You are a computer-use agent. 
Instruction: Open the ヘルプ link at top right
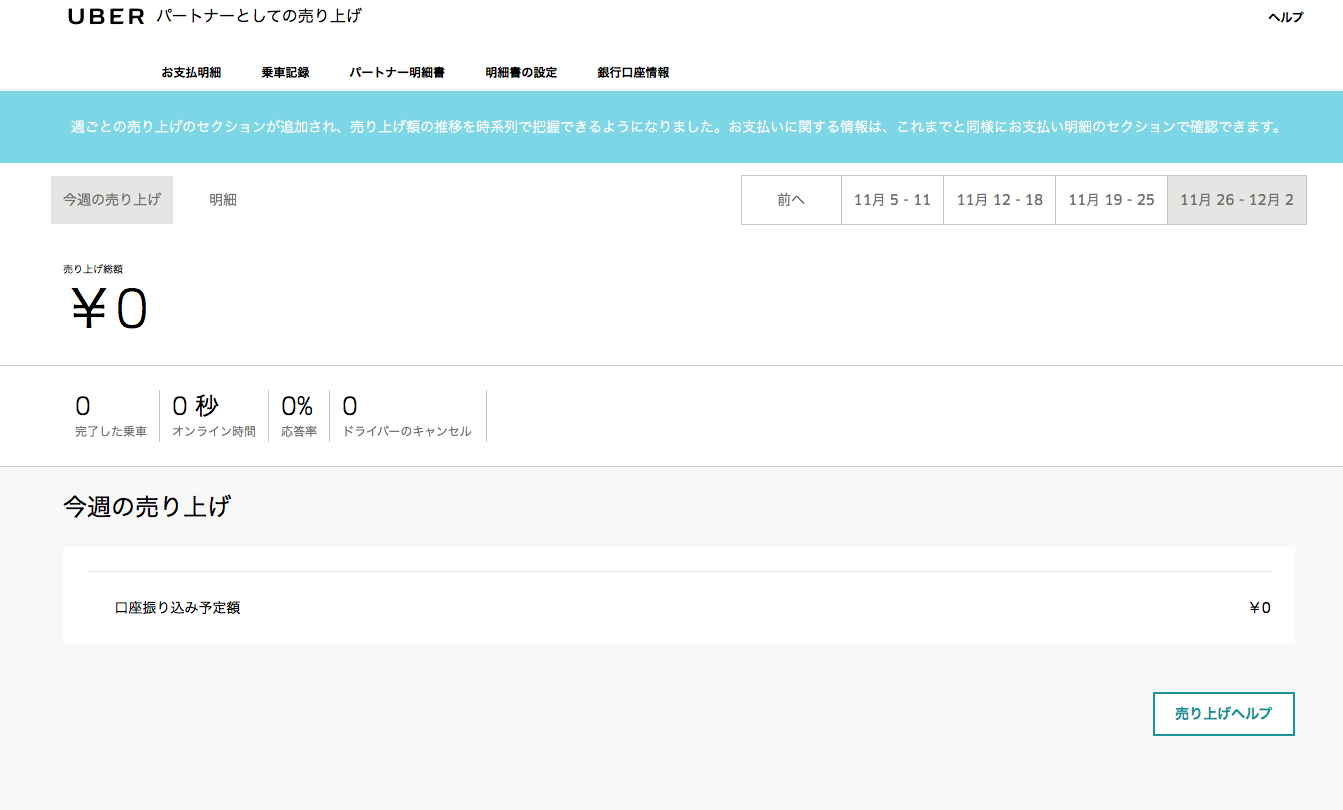1286,17
